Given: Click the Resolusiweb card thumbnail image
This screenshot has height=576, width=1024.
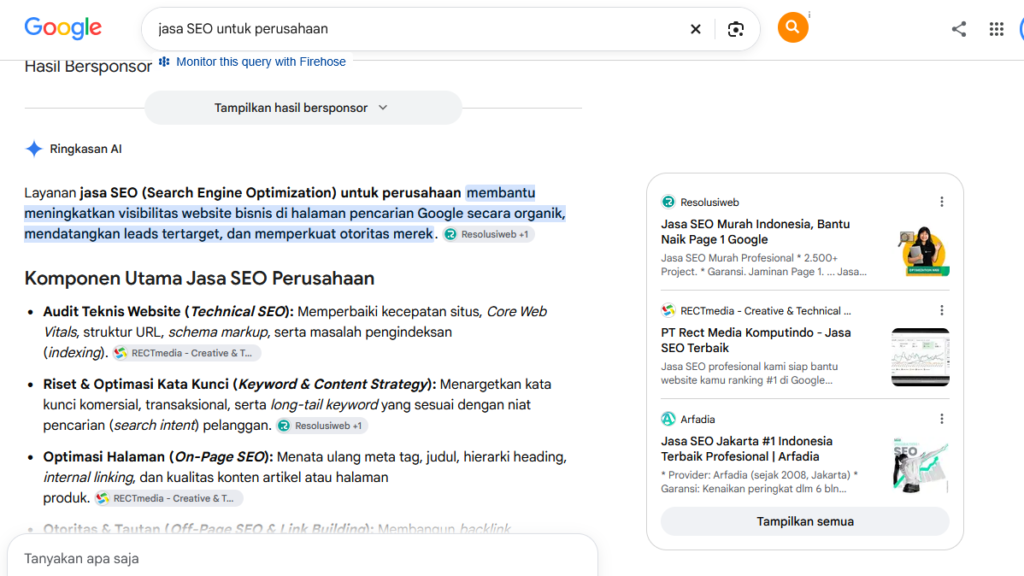Looking at the screenshot, I should pyautogui.click(x=923, y=251).
